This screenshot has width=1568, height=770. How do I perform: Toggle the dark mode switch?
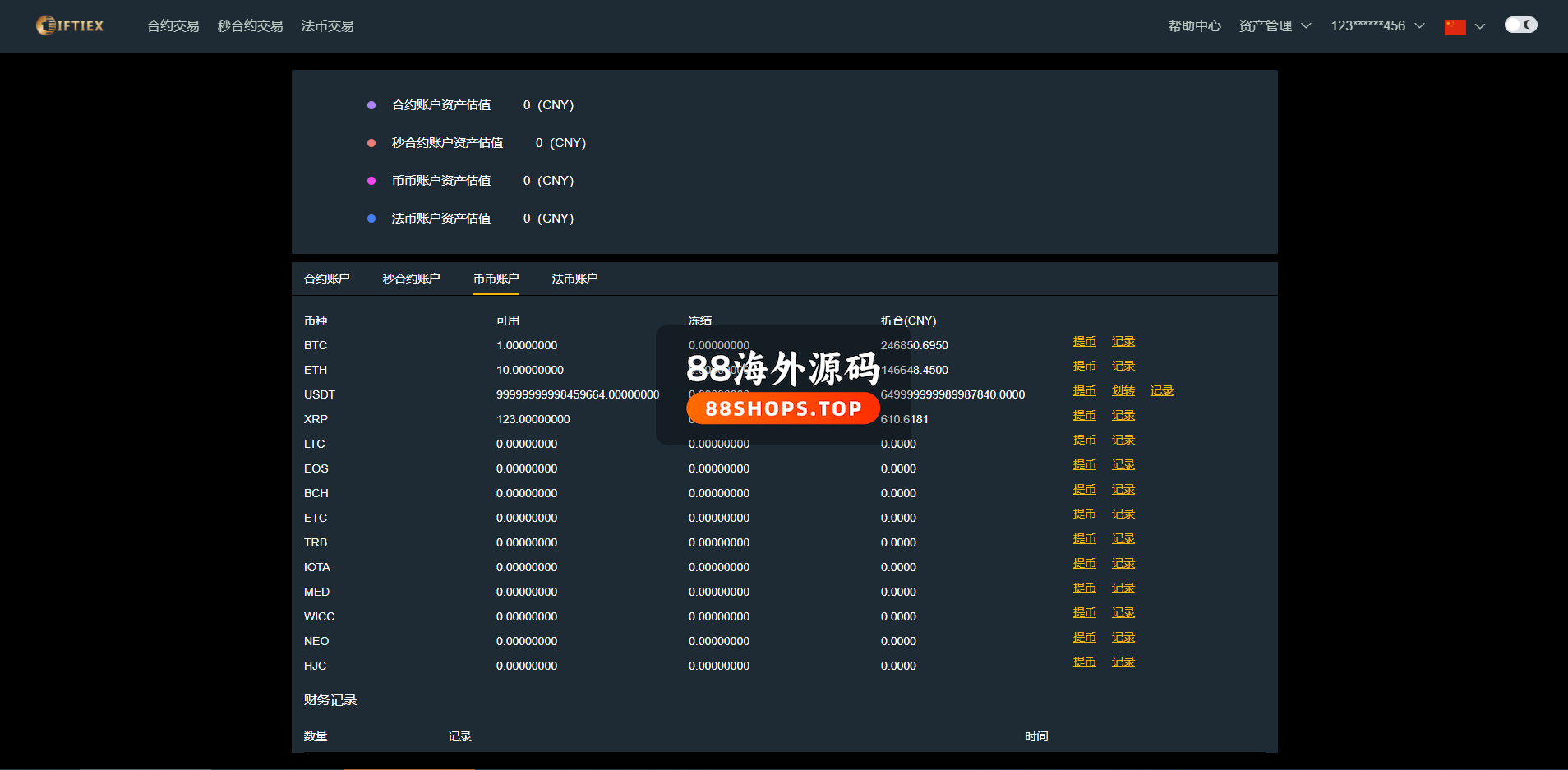1520,25
